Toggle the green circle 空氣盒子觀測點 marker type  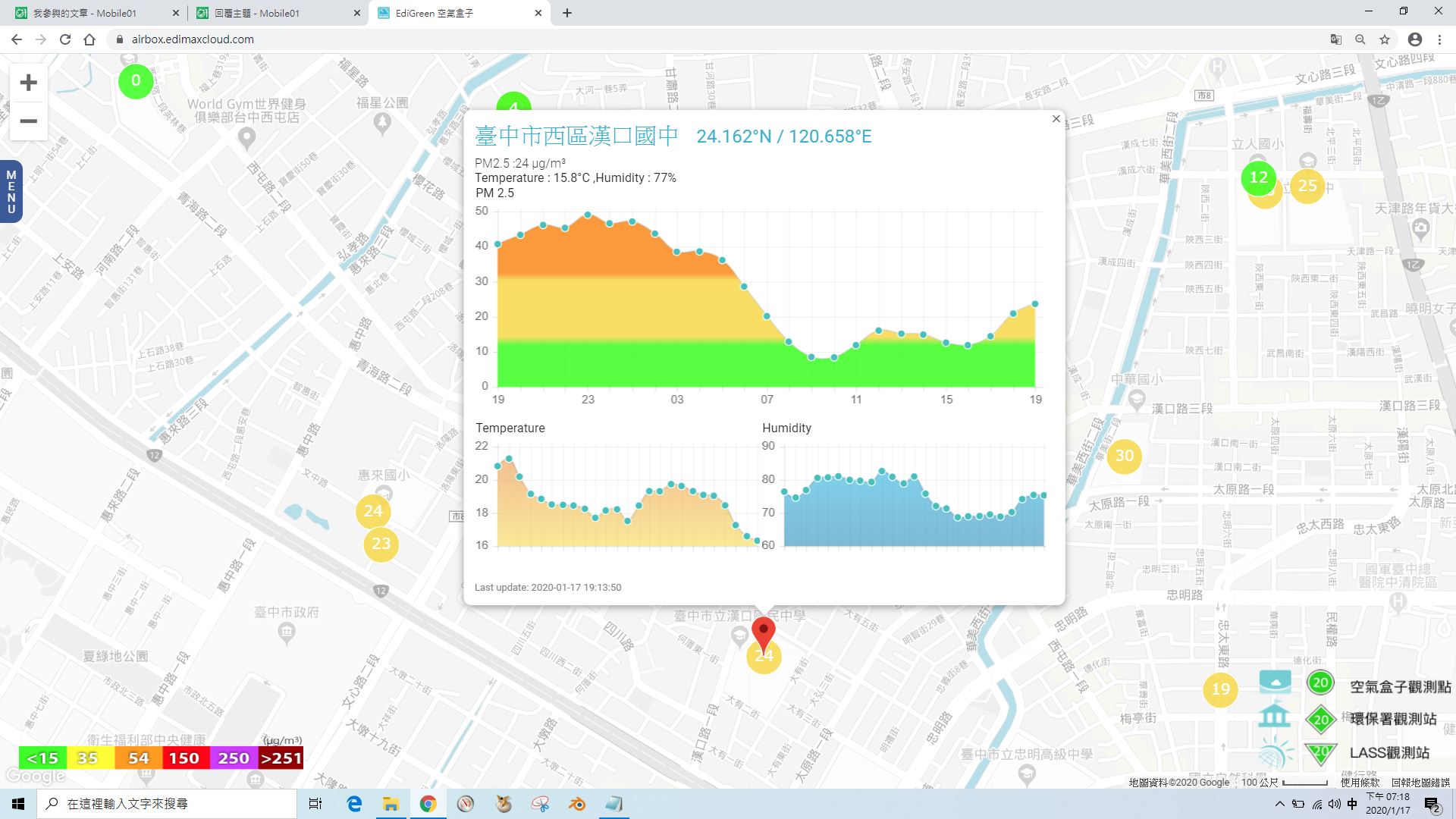click(1320, 682)
